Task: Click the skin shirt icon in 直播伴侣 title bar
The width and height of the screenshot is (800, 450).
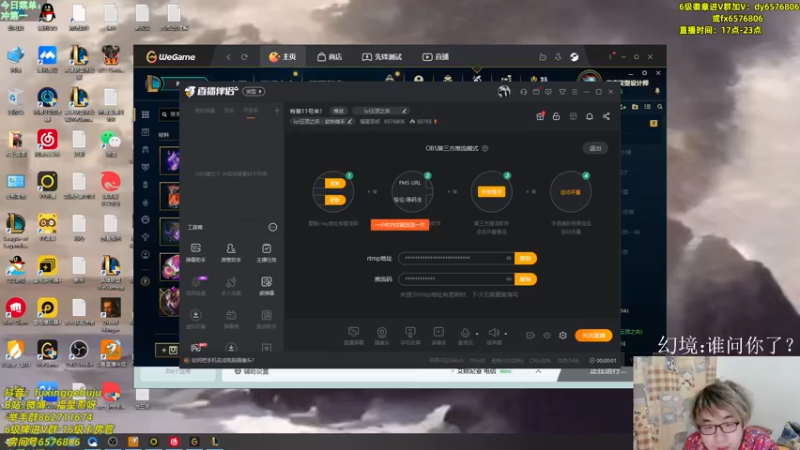Action: click(x=562, y=92)
